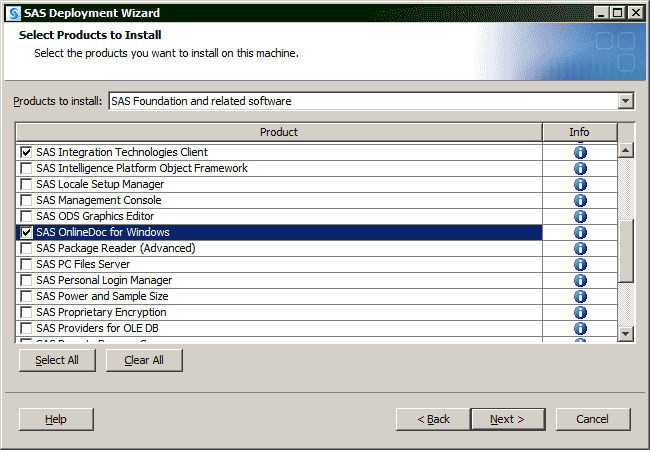Check SAS Intelligence Platform Object Framework checkbox
The height and width of the screenshot is (450, 650).
26,168
